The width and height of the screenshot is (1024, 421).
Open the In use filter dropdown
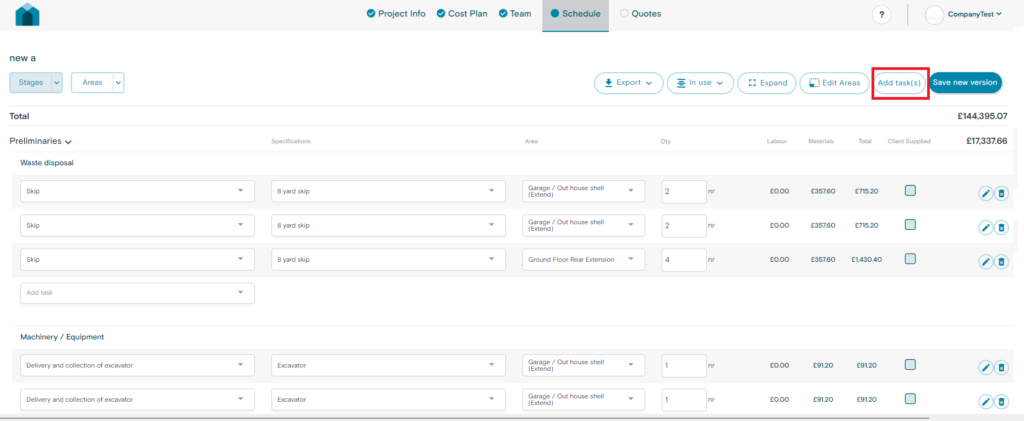click(x=701, y=83)
